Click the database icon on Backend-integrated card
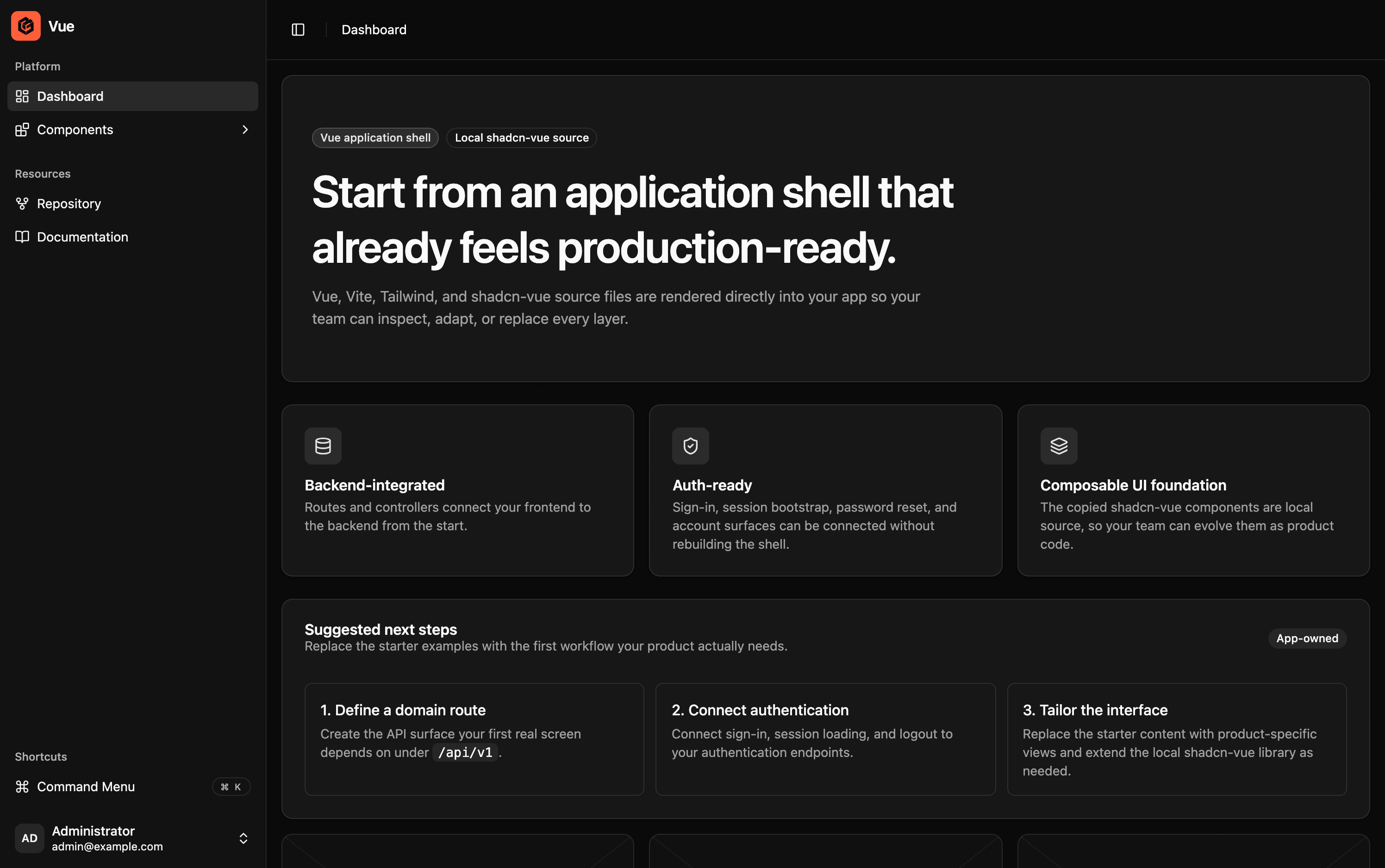This screenshot has height=868, width=1385. [323, 446]
